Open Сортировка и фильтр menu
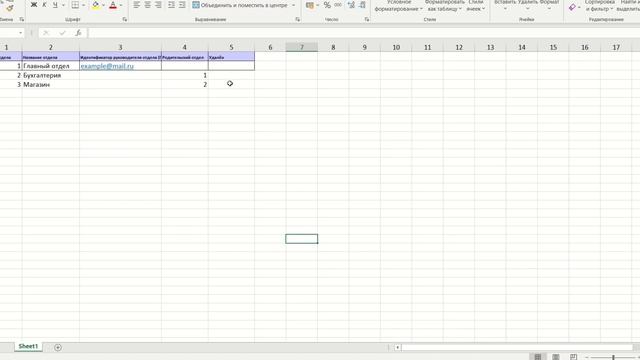Screen dimensions: 640x360 [599, 6]
